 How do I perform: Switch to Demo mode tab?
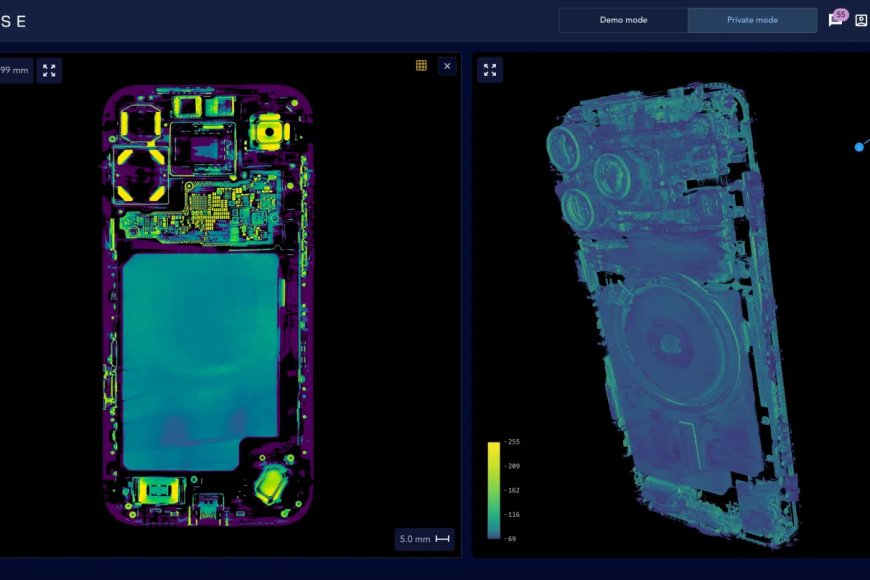pyautogui.click(x=623, y=20)
